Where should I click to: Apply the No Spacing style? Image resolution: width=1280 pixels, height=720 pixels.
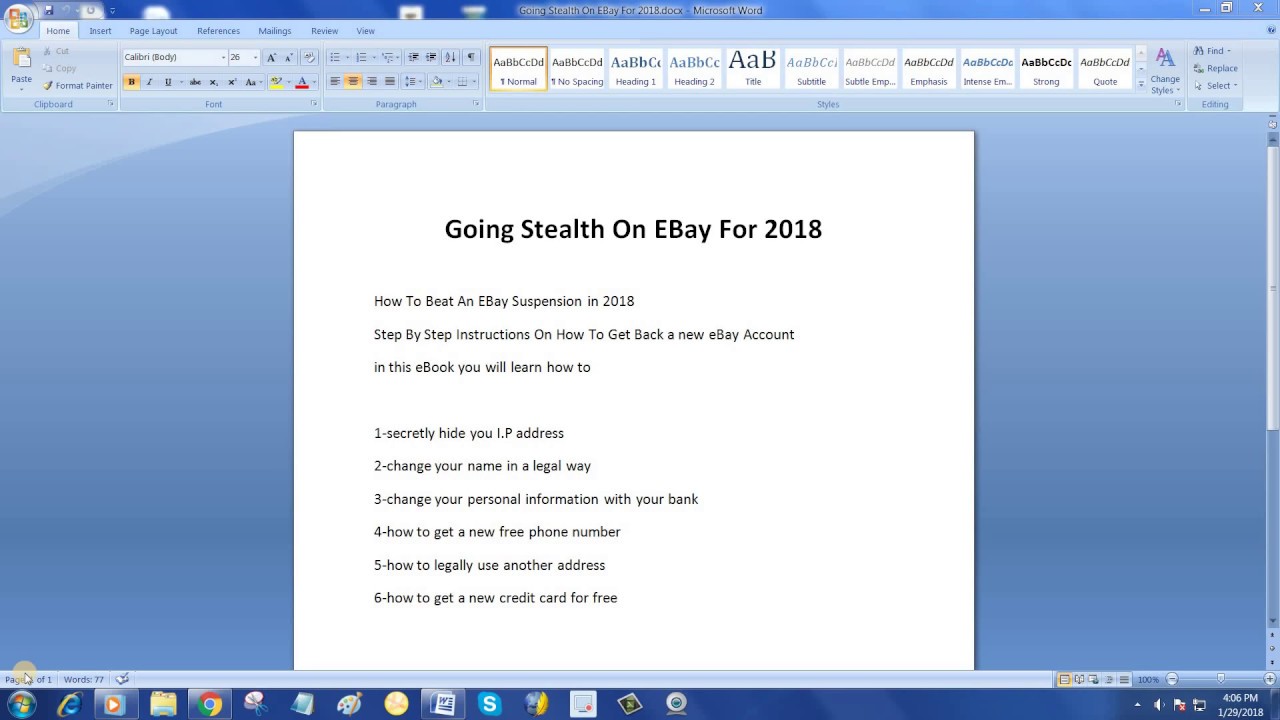577,69
